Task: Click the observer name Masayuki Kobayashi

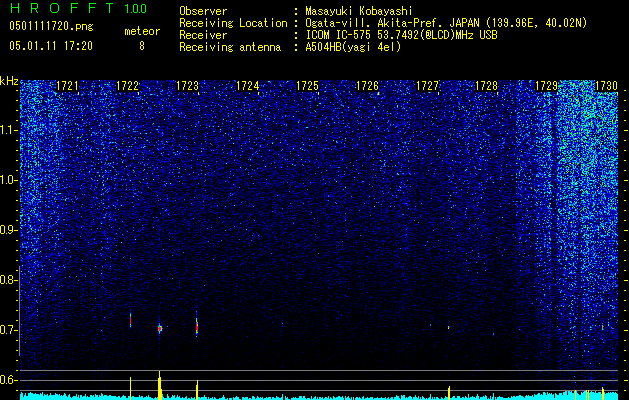Action: pos(359,11)
